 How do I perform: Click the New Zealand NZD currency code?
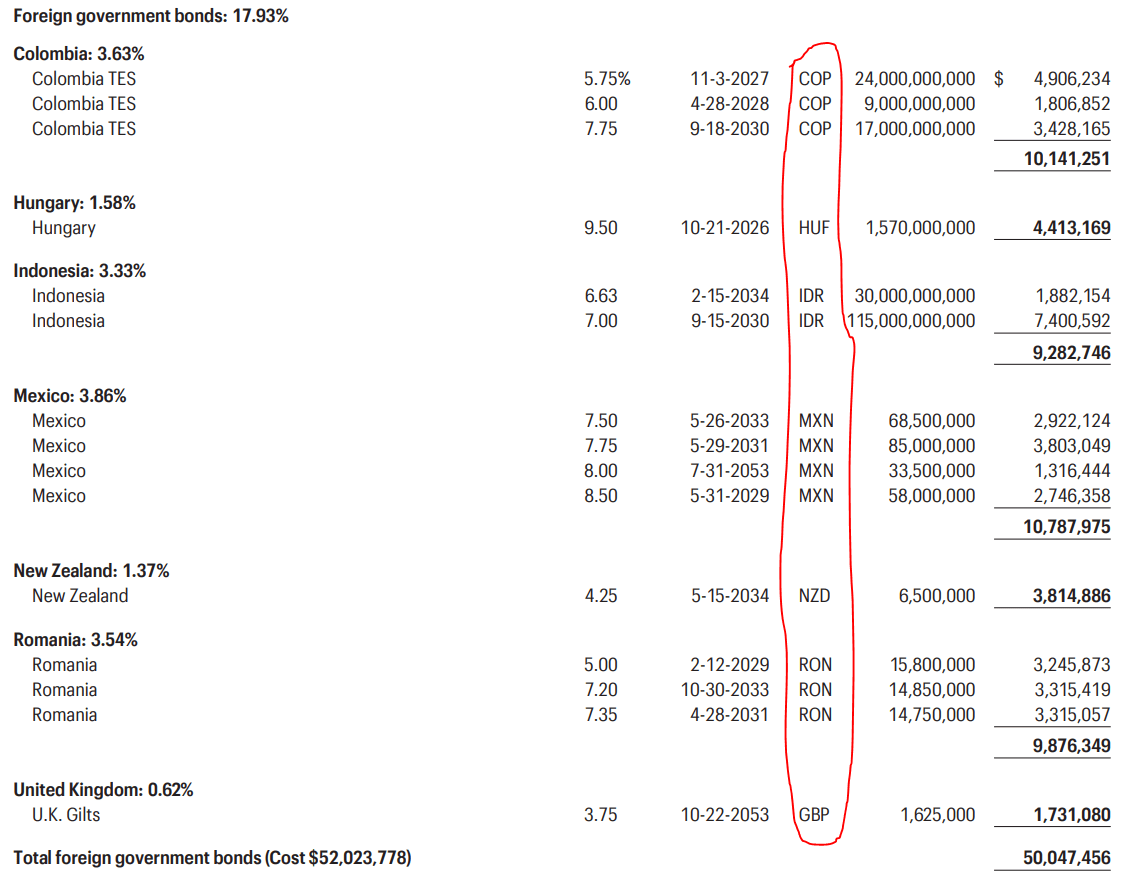(x=813, y=595)
